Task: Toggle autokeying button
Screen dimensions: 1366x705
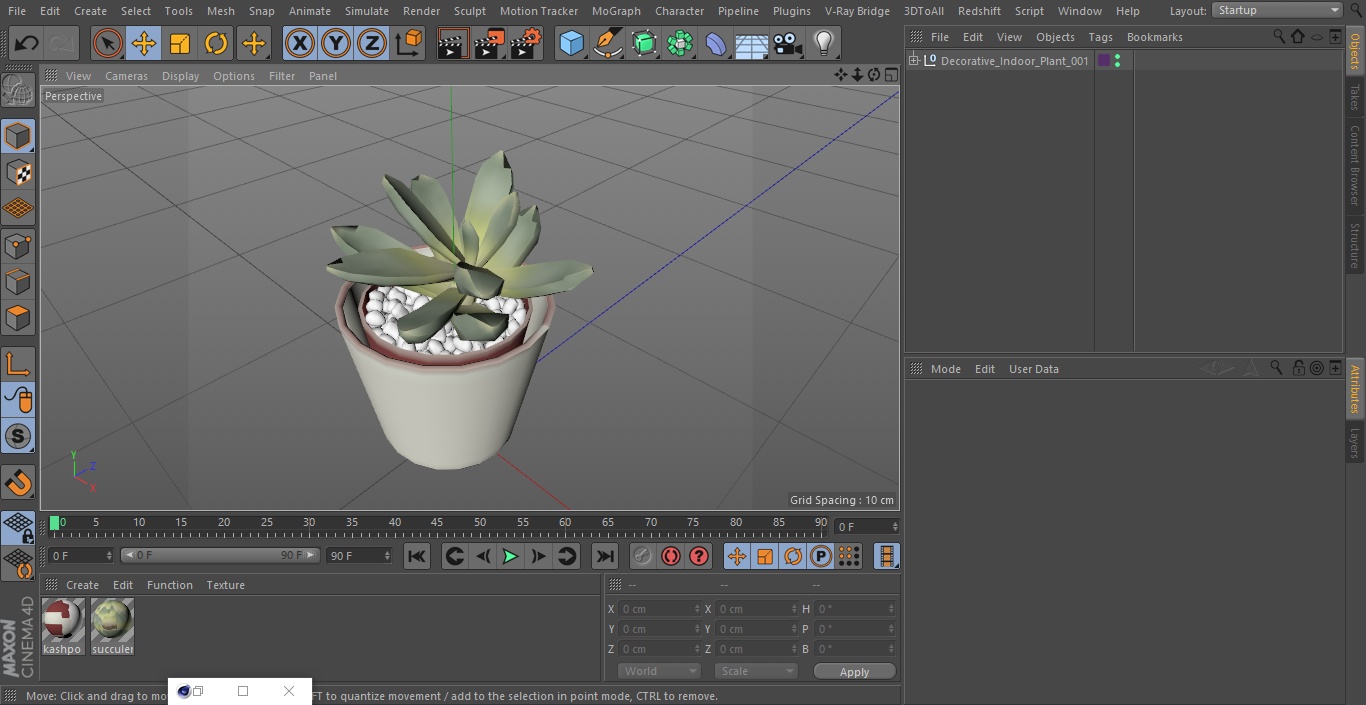Action: (671, 556)
